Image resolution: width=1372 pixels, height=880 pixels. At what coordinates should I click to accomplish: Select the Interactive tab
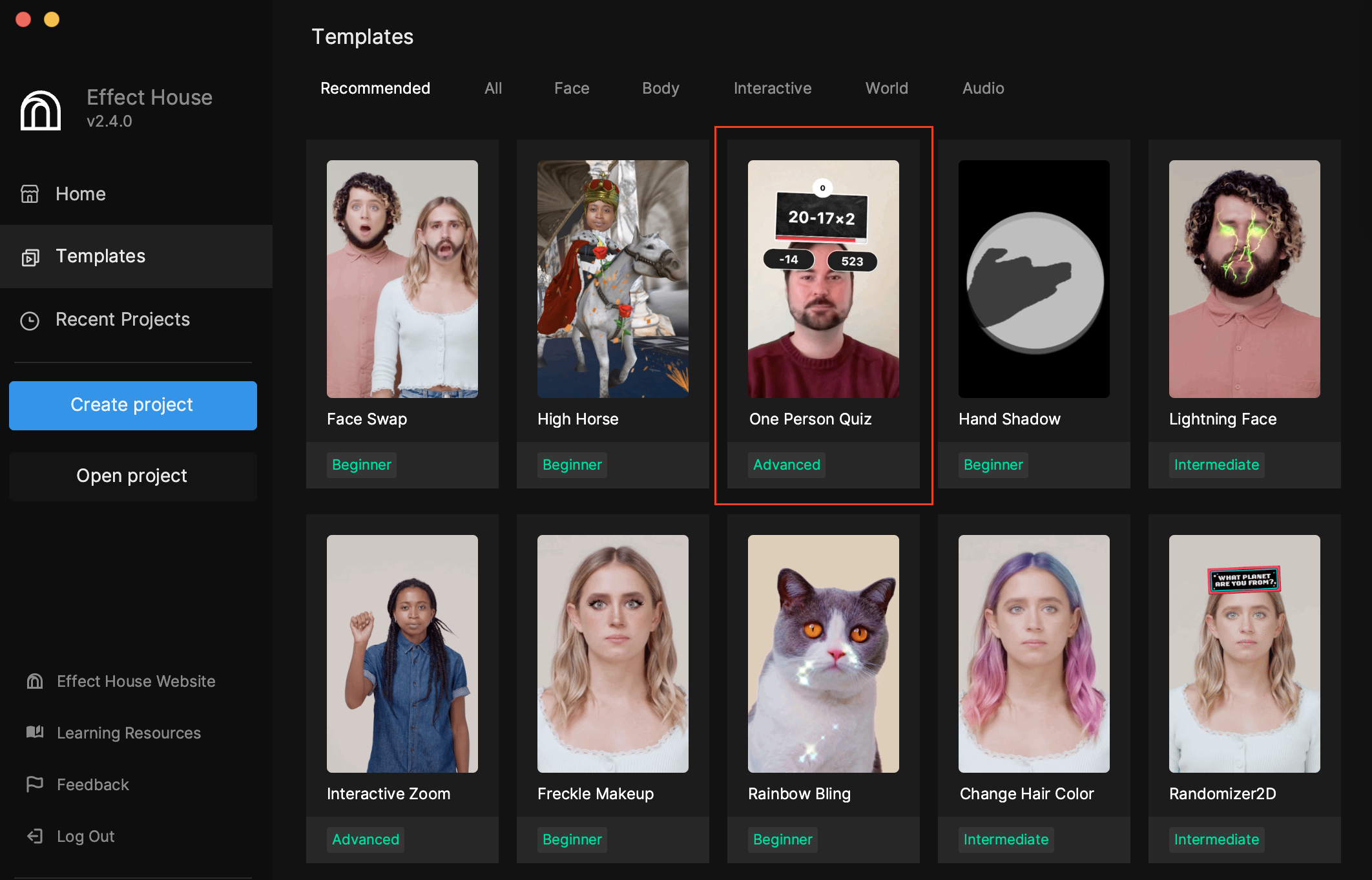coord(771,87)
